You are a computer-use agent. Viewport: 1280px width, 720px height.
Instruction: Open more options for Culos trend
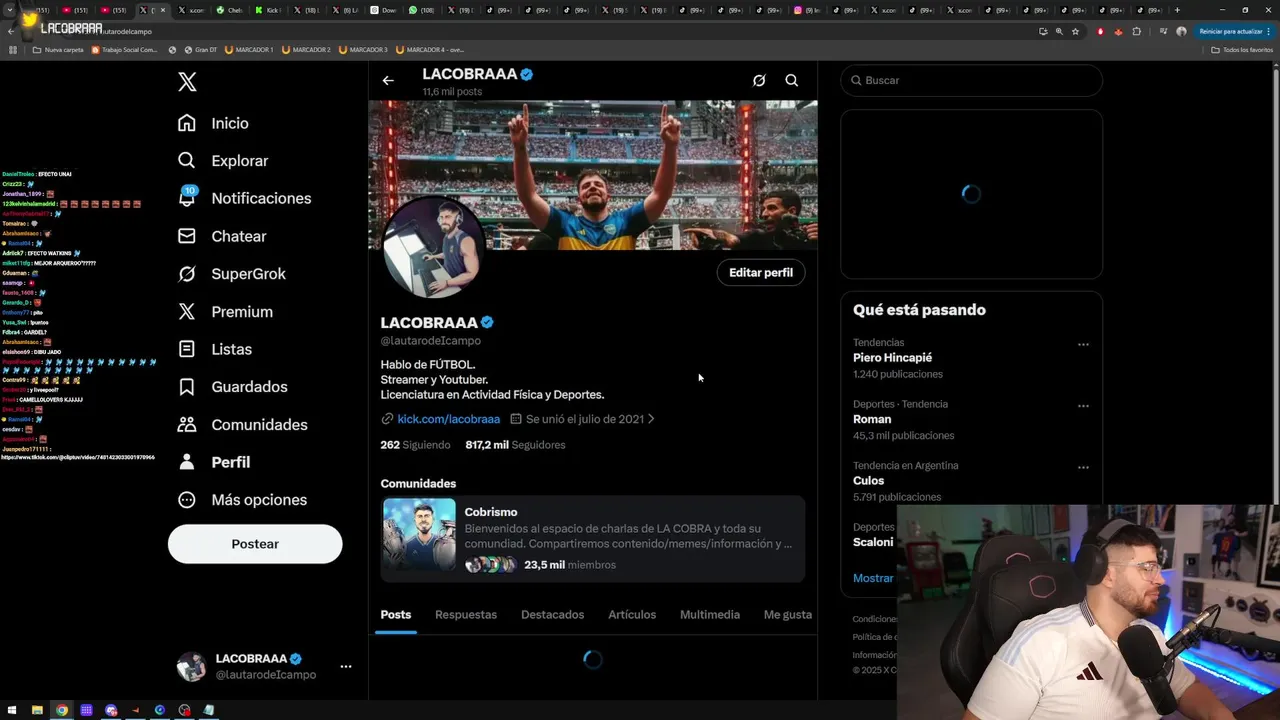point(1083,467)
